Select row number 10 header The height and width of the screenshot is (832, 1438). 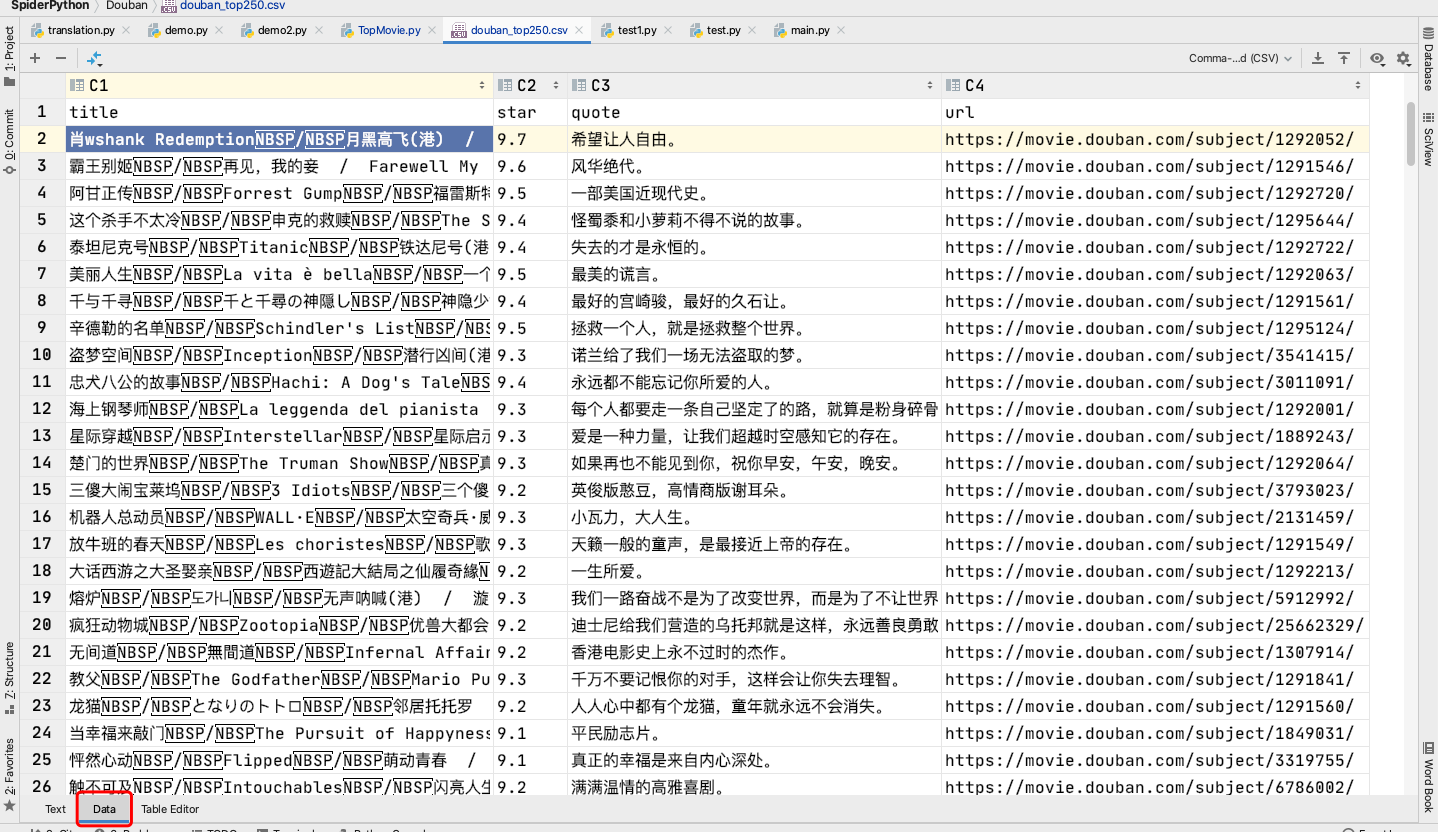[42, 355]
